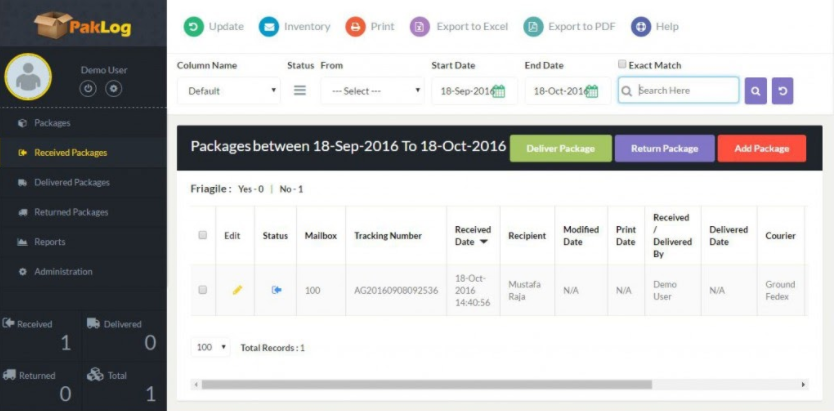Check the row checkbox for AG20160908092536

point(203,290)
